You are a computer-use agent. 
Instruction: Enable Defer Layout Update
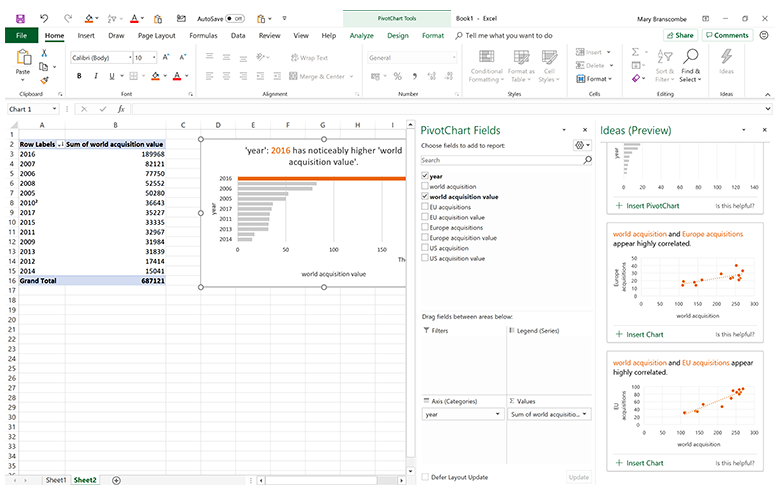425,477
